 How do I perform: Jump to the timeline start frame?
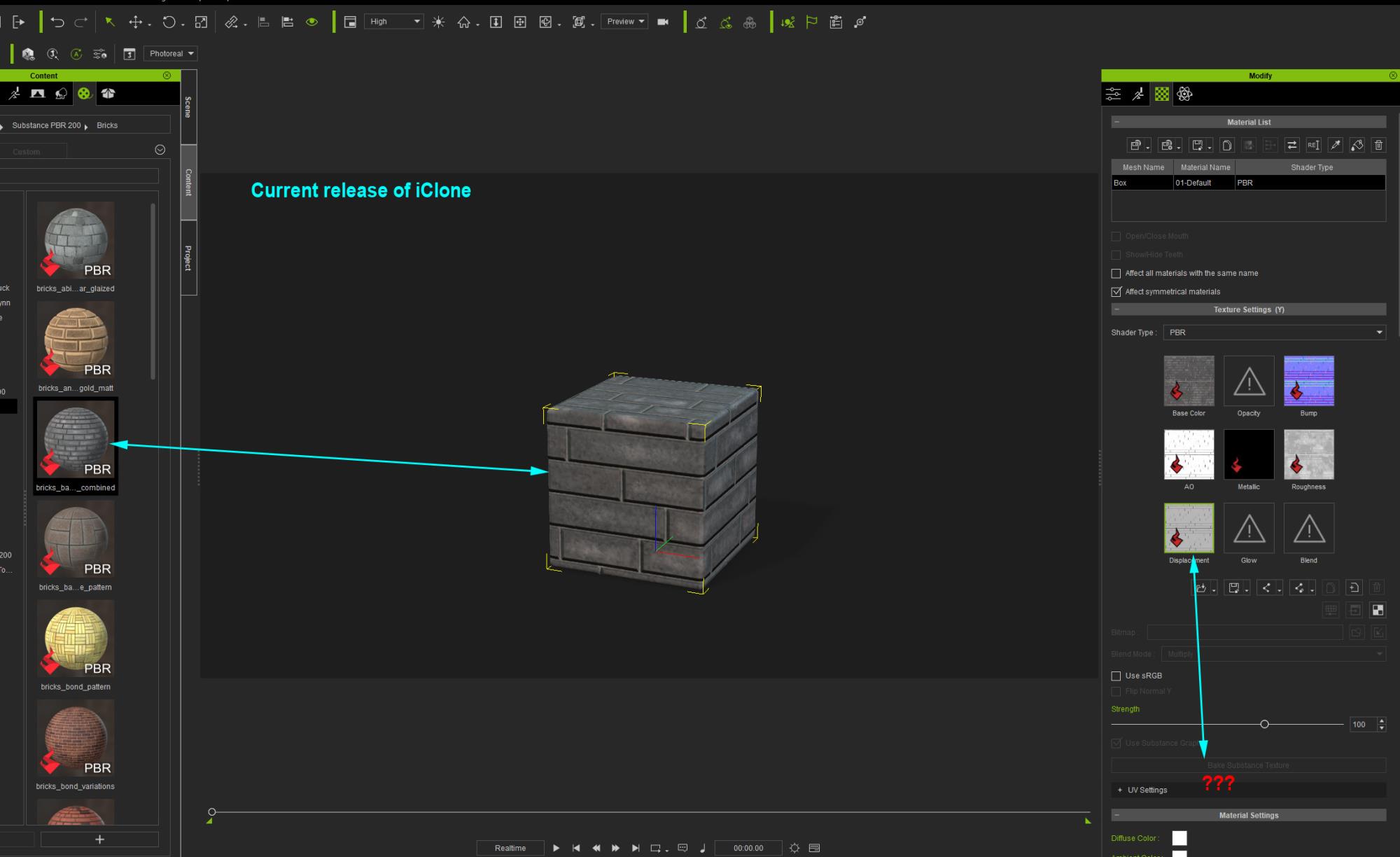click(575, 848)
